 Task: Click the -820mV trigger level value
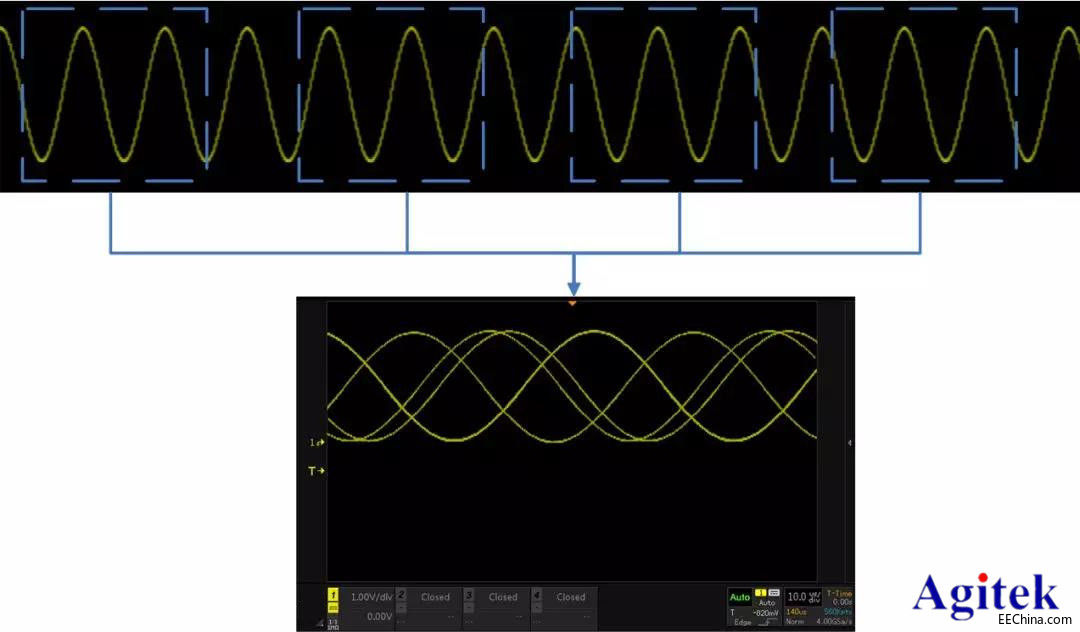coord(765,613)
